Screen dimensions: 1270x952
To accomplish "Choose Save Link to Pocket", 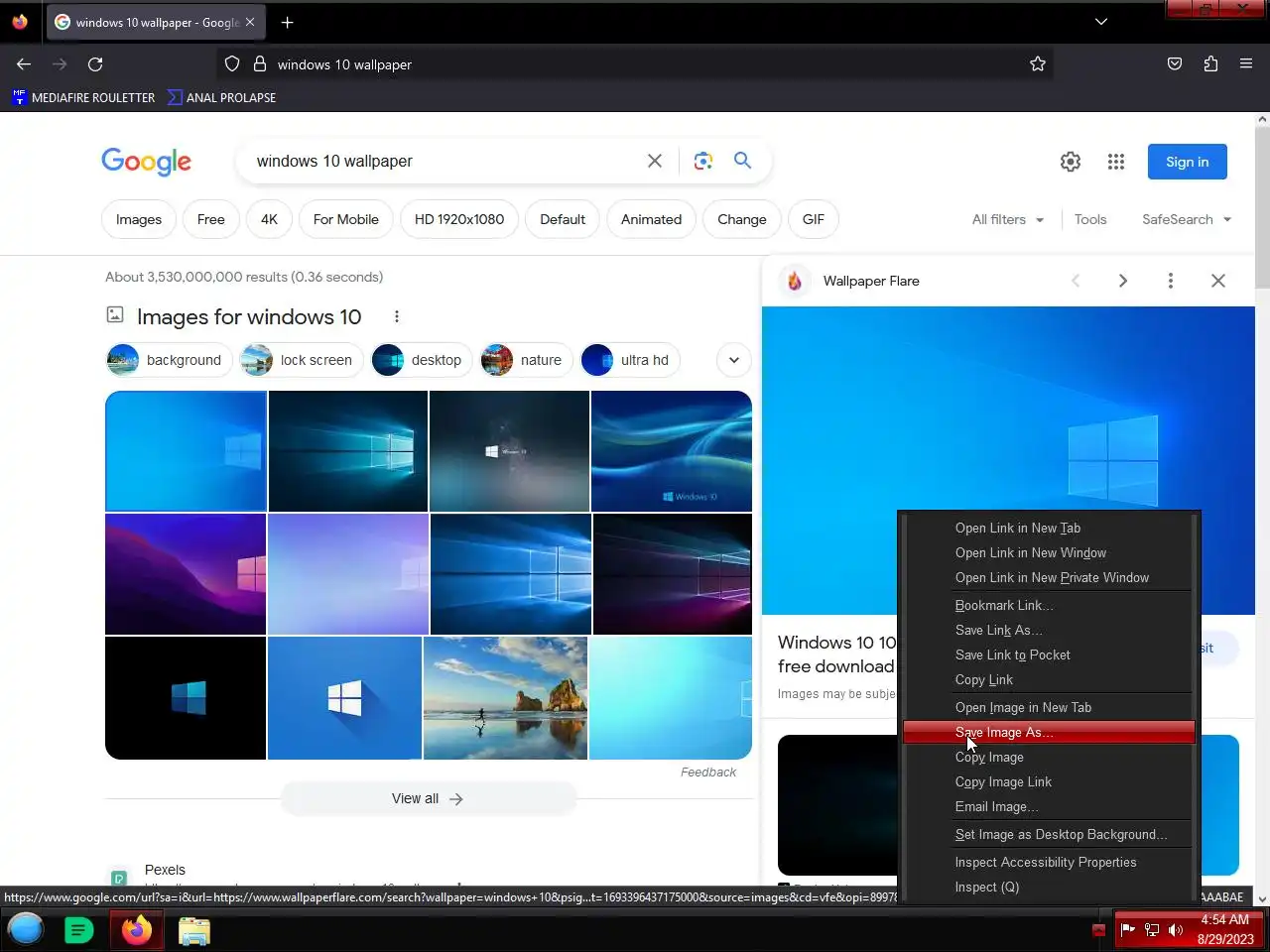I will [1049, 654].
